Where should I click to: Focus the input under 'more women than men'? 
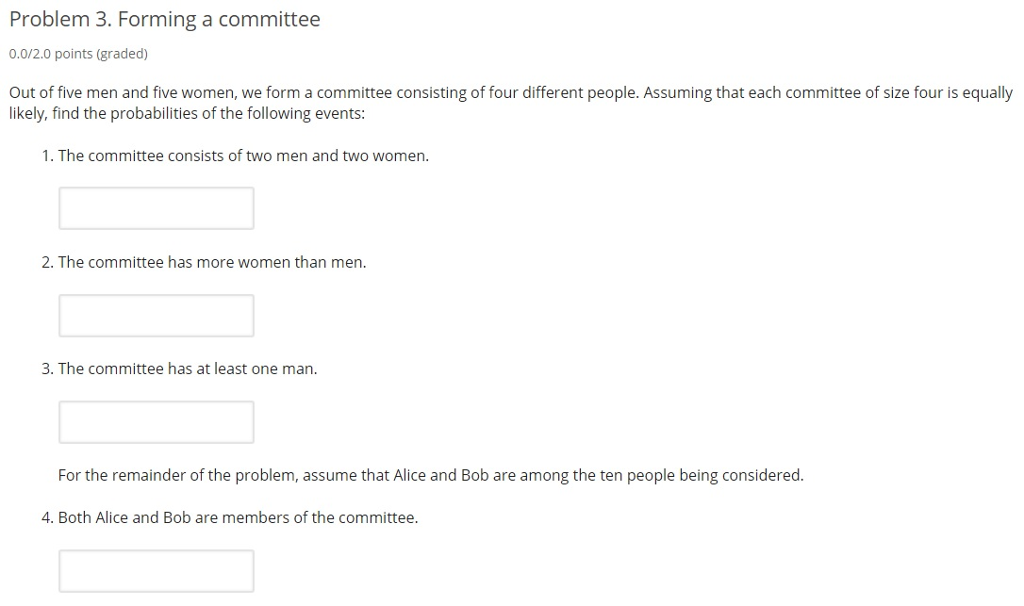(x=156, y=315)
